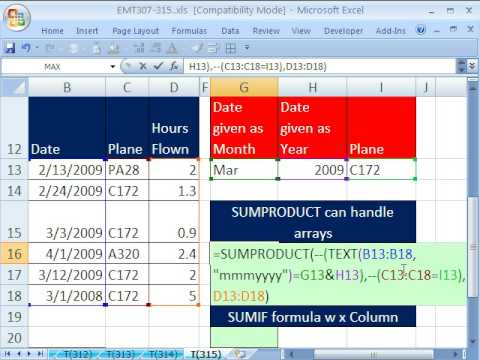Select column G header

pyautogui.click(x=244, y=87)
